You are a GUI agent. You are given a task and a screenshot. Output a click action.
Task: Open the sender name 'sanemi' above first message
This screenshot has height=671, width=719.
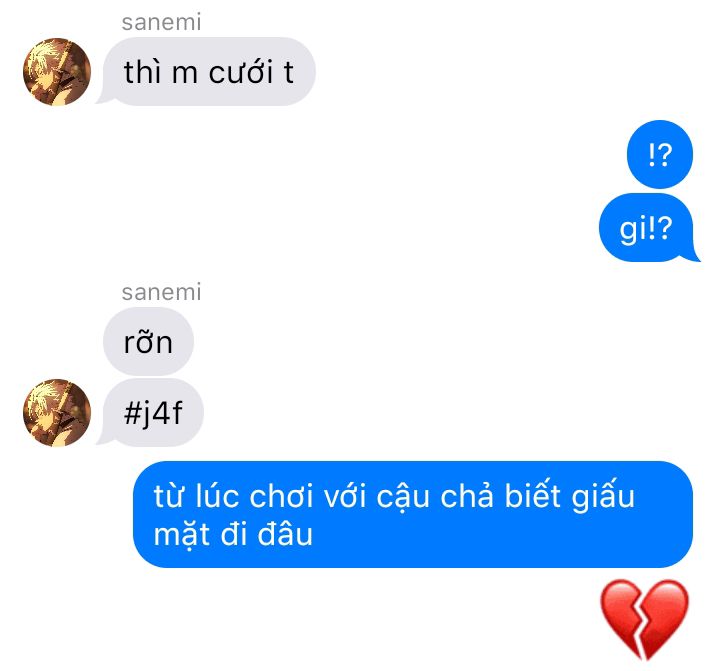click(161, 22)
